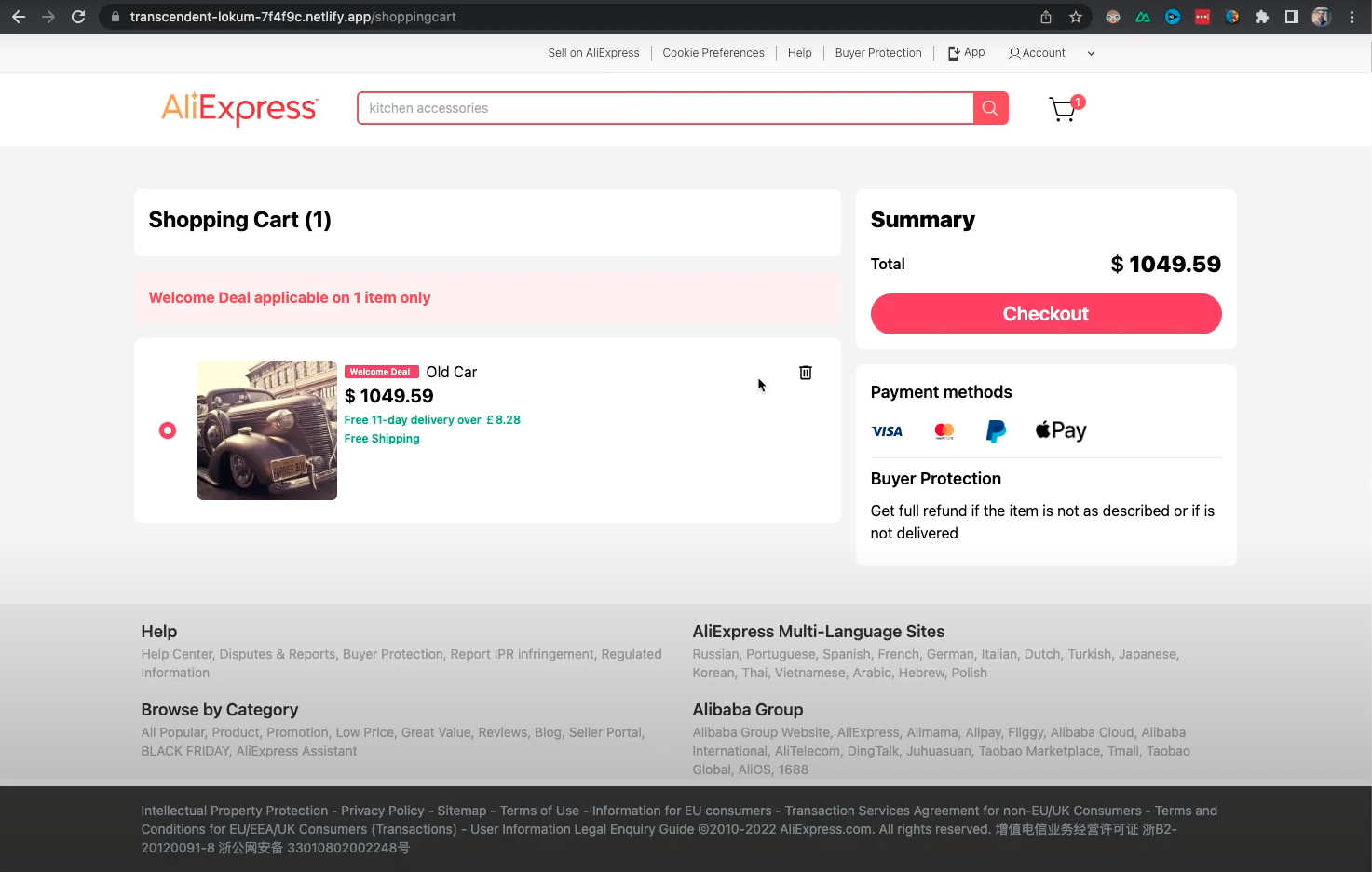
Task: Delete Old Car using trash icon
Action: pyautogui.click(x=806, y=373)
